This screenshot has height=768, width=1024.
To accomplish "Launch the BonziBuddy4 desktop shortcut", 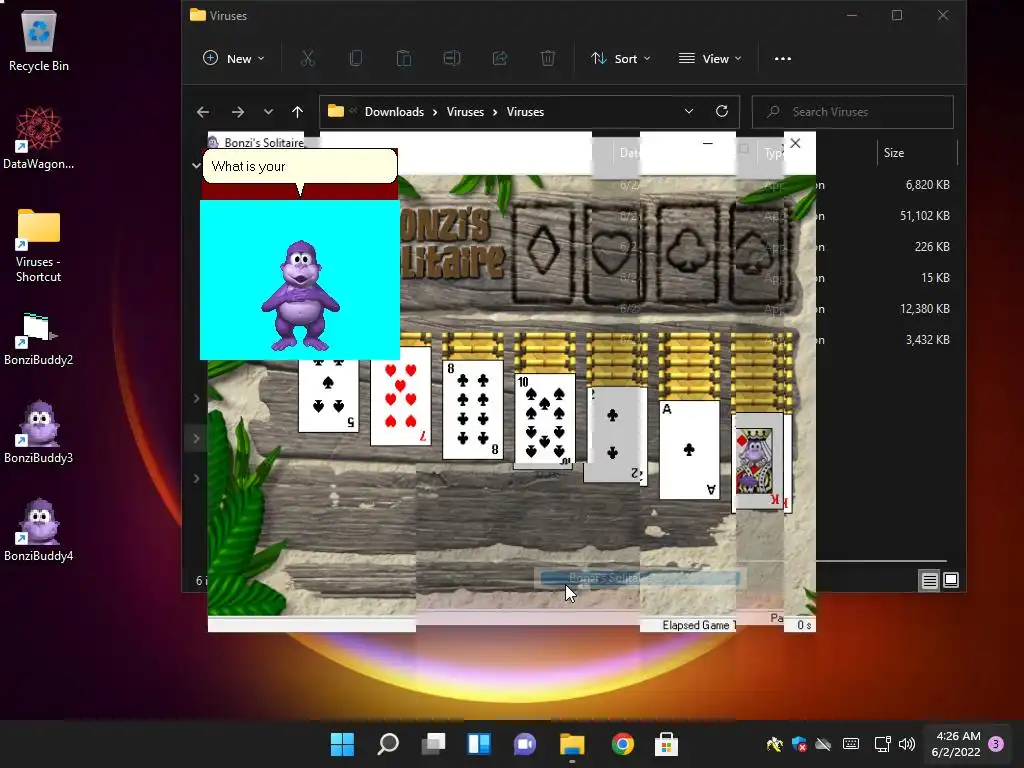I will pyautogui.click(x=39, y=530).
